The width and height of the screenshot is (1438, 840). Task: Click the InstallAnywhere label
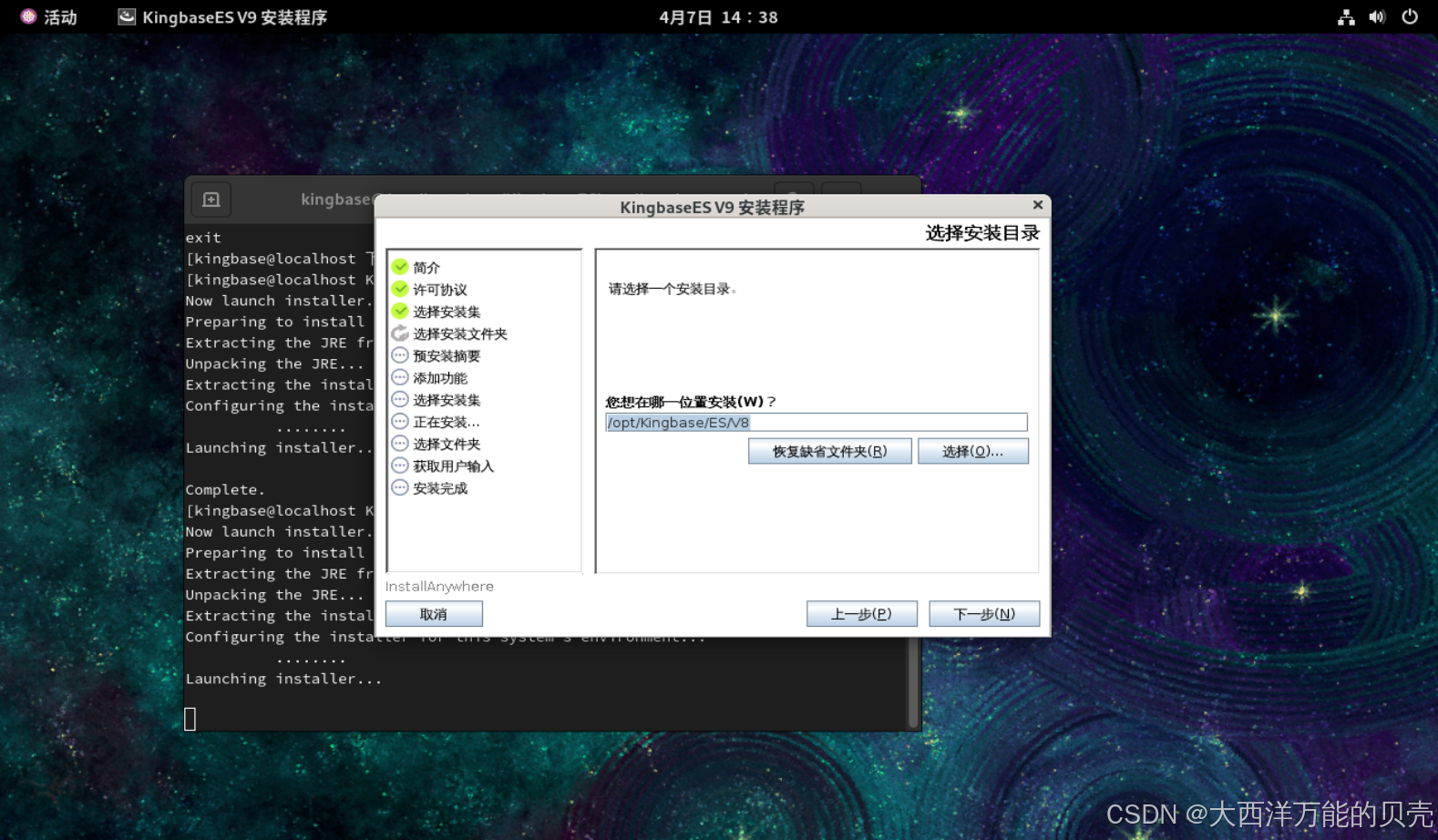point(439,587)
